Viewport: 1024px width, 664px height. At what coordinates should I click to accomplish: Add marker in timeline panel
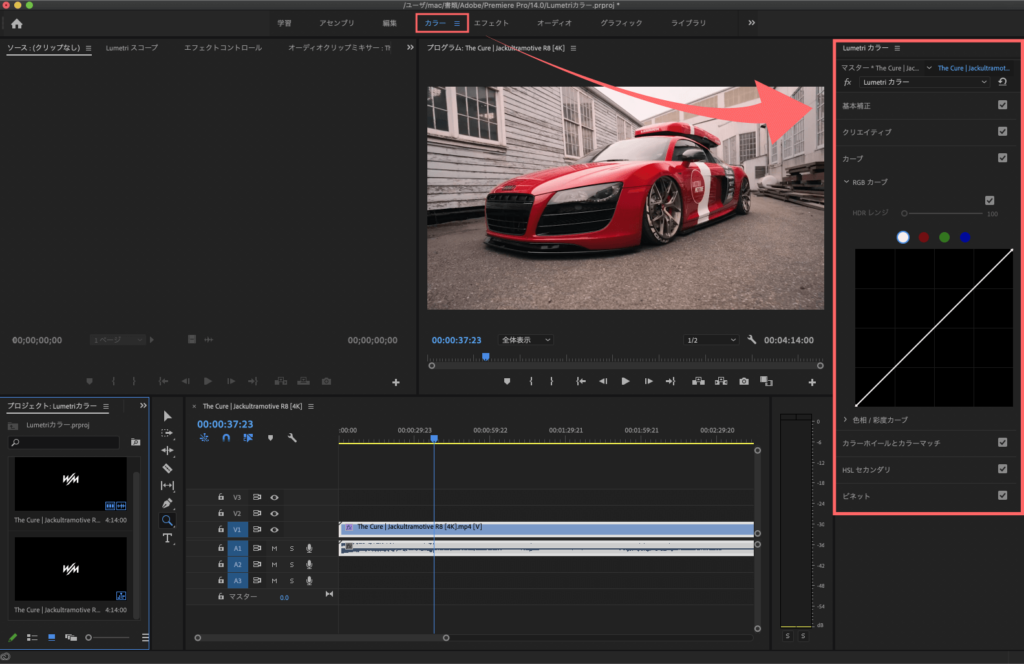(x=270, y=438)
